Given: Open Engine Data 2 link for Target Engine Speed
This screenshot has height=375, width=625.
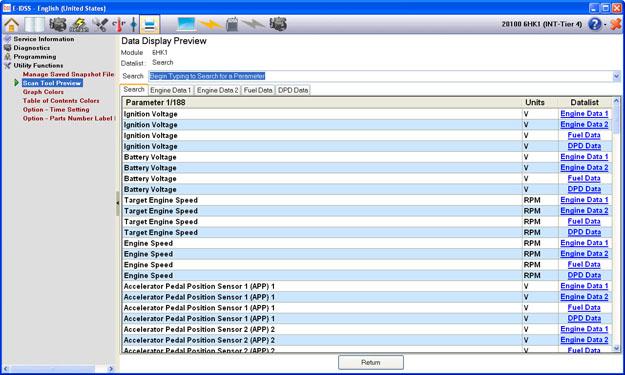Looking at the screenshot, I should (x=584, y=210).
